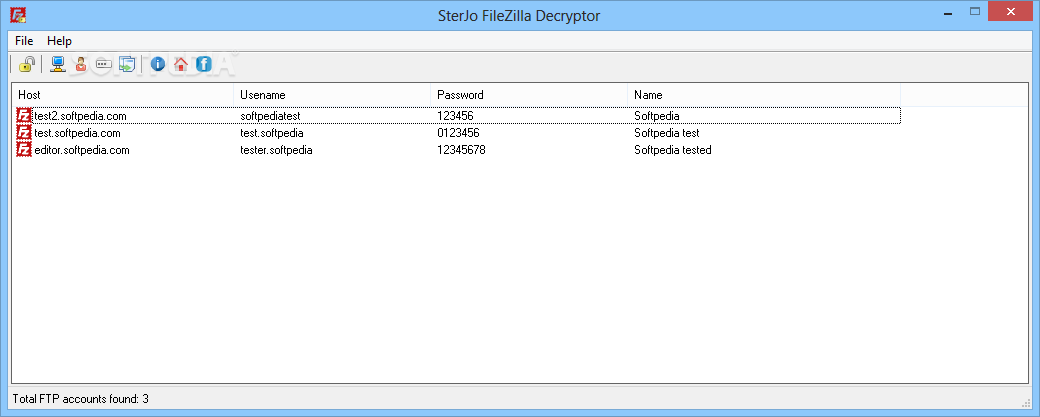Click the password 12345678 cell
The image size is (1040, 417).
pyautogui.click(x=462, y=150)
